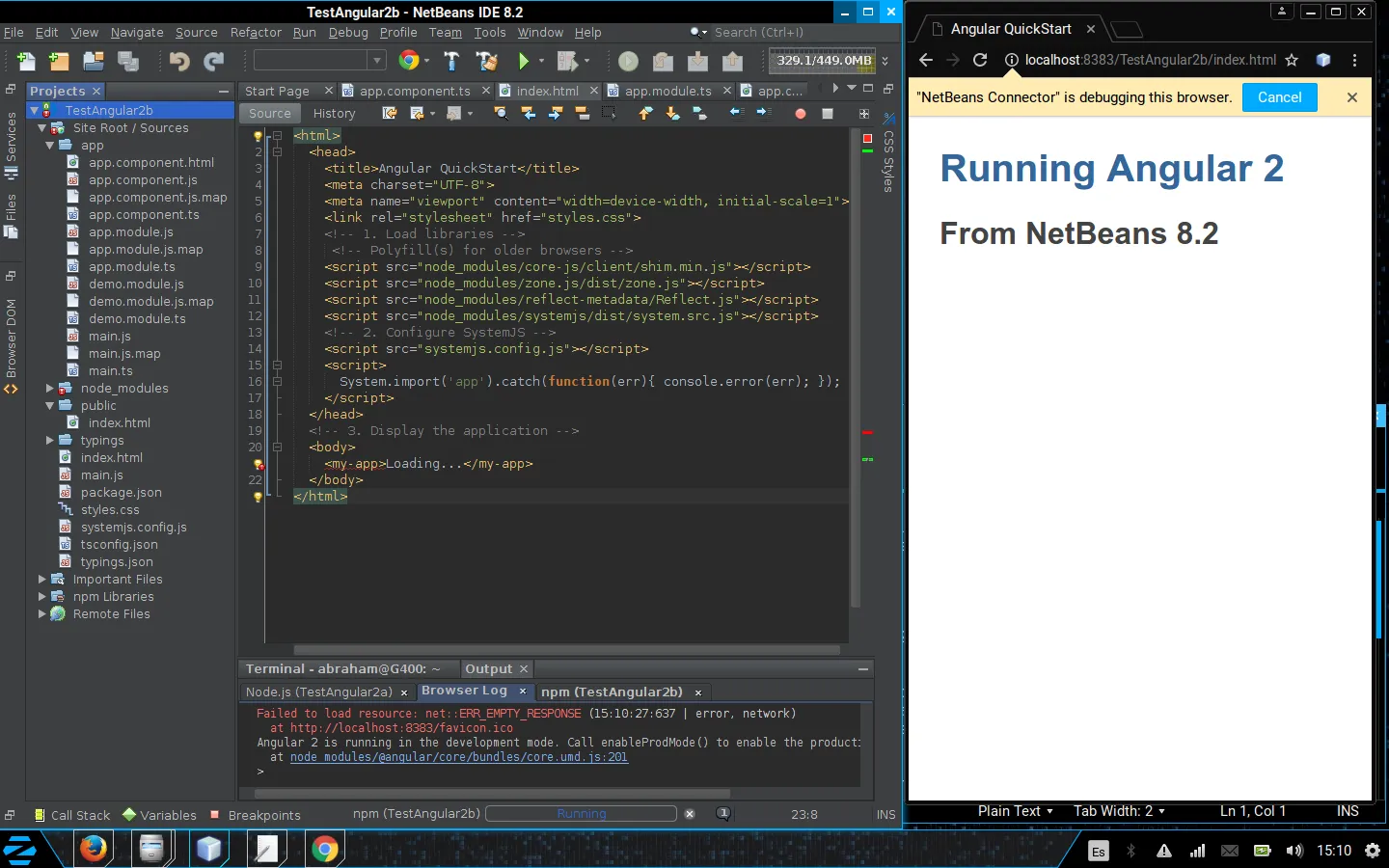Bookmark the page with star icon
This screenshot has width=1389, height=868.
(1292, 60)
